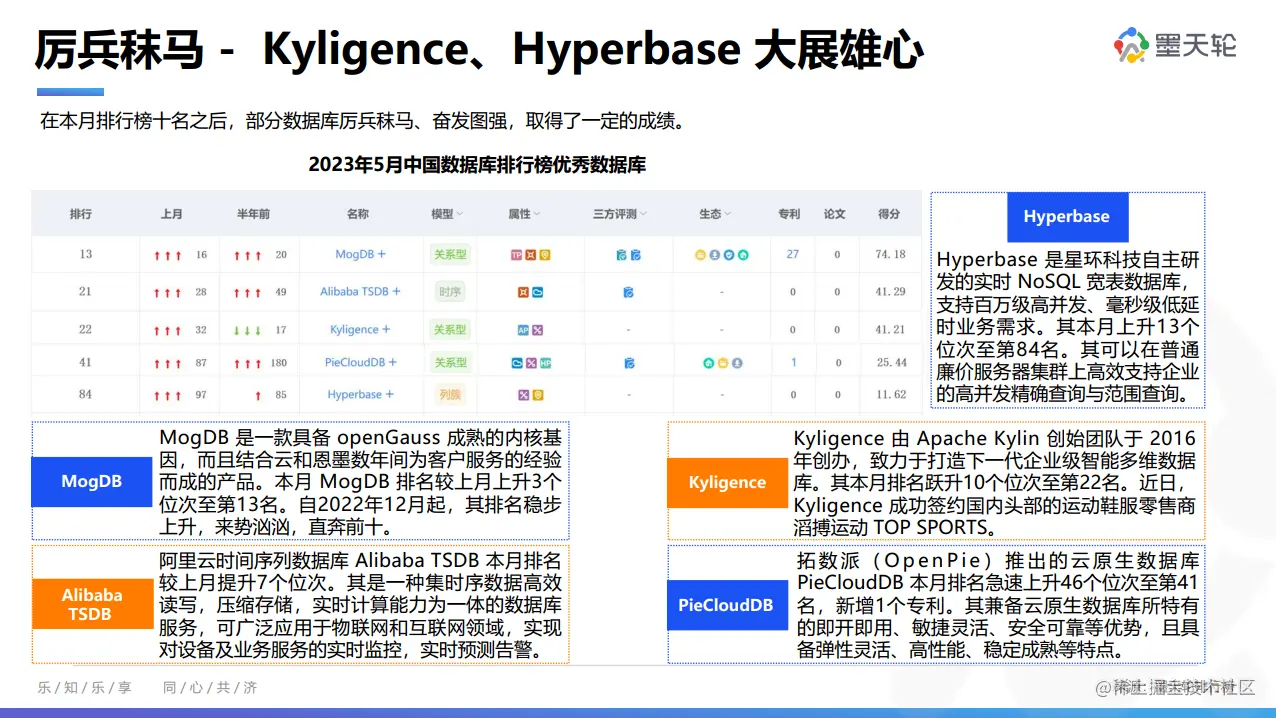Open the 属性 column filter dropdown
The image size is (1276, 718).
click(537, 214)
